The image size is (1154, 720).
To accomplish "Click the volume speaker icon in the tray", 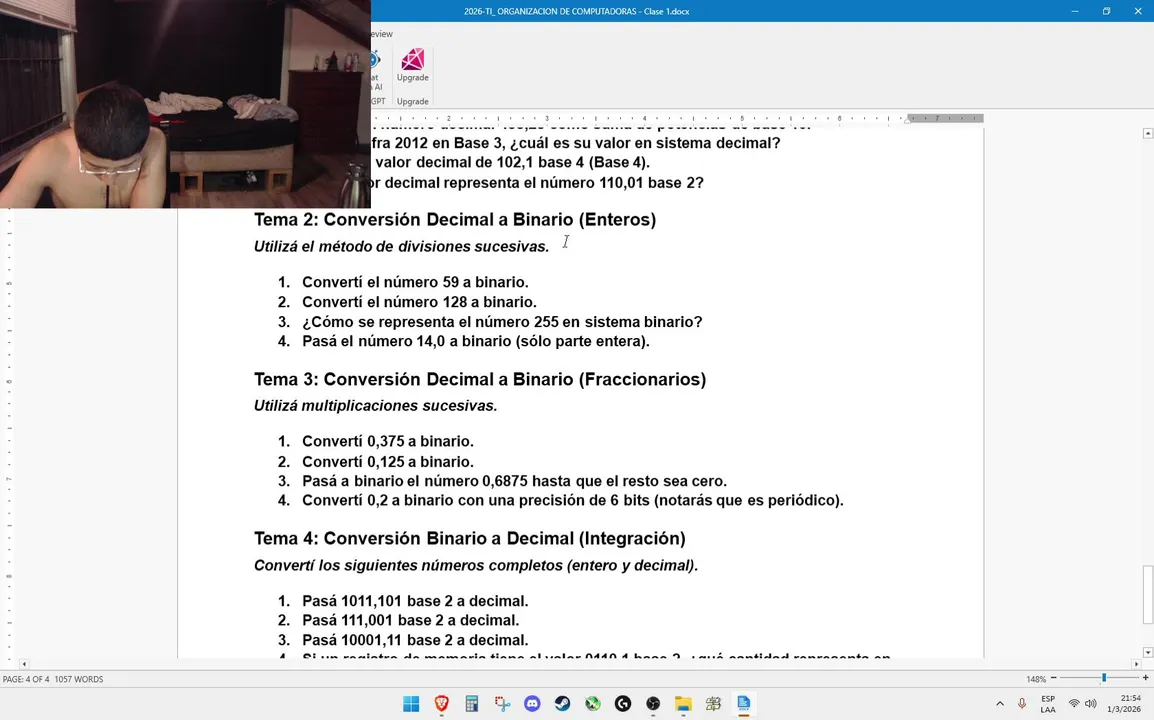I will coord(1091,704).
